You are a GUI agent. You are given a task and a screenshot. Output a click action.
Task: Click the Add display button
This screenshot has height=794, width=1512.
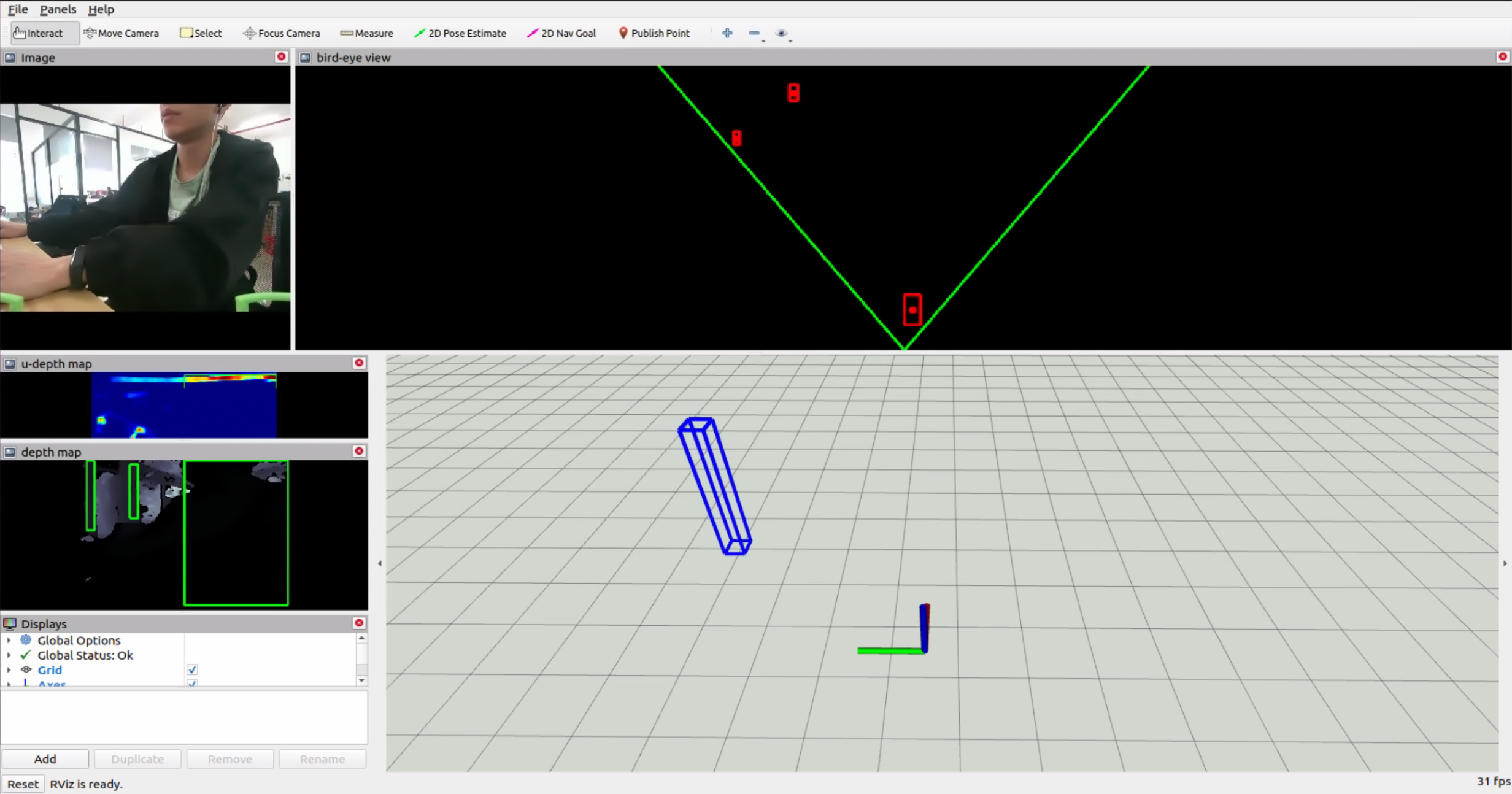[x=45, y=759]
